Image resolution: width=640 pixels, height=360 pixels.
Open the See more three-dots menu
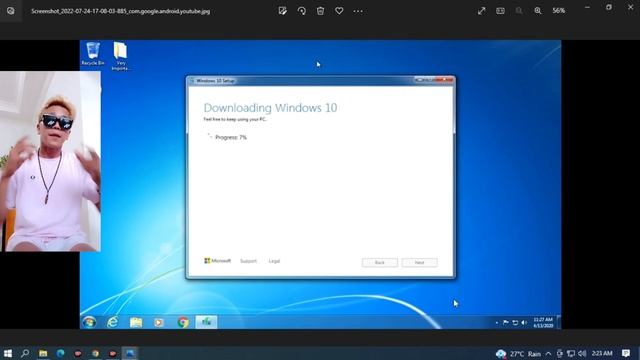[358, 11]
